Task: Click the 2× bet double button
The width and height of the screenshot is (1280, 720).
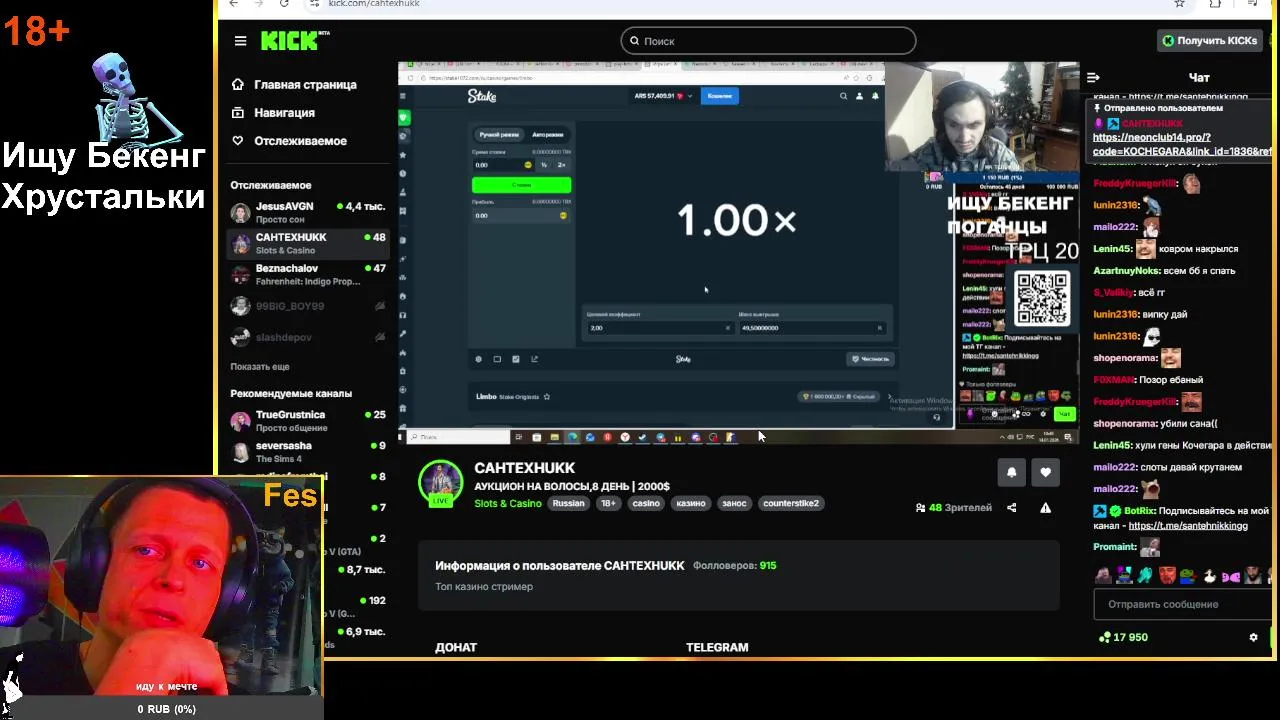Action: pyautogui.click(x=561, y=165)
